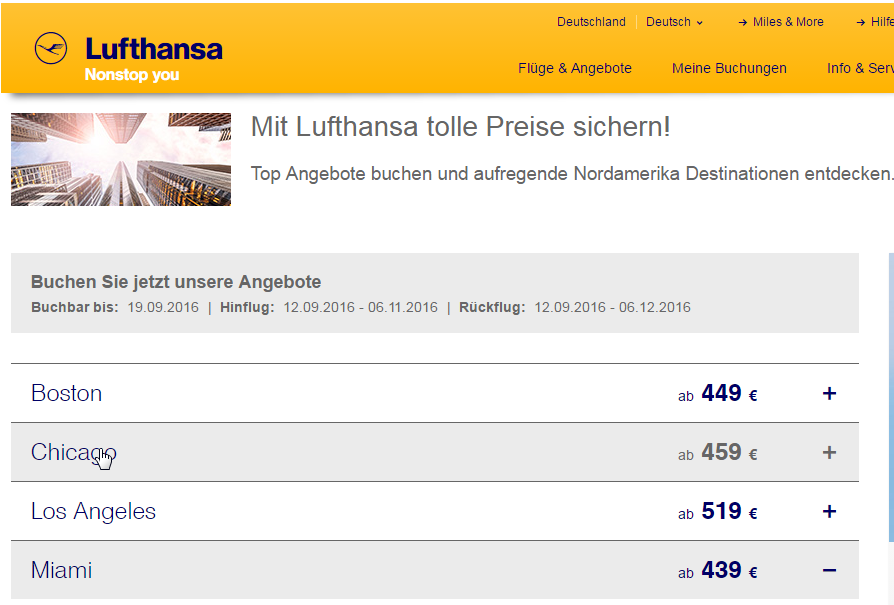
Task: Click the Chicago destination name
Action: (x=74, y=453)
